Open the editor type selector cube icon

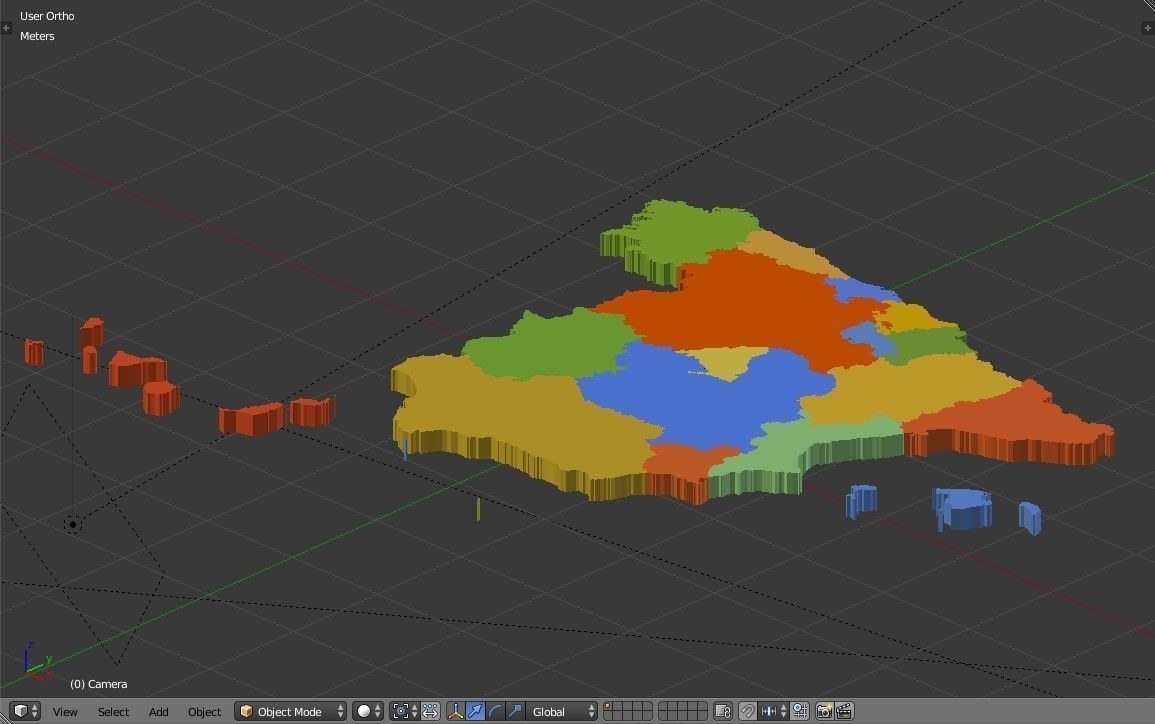(26, 711)
